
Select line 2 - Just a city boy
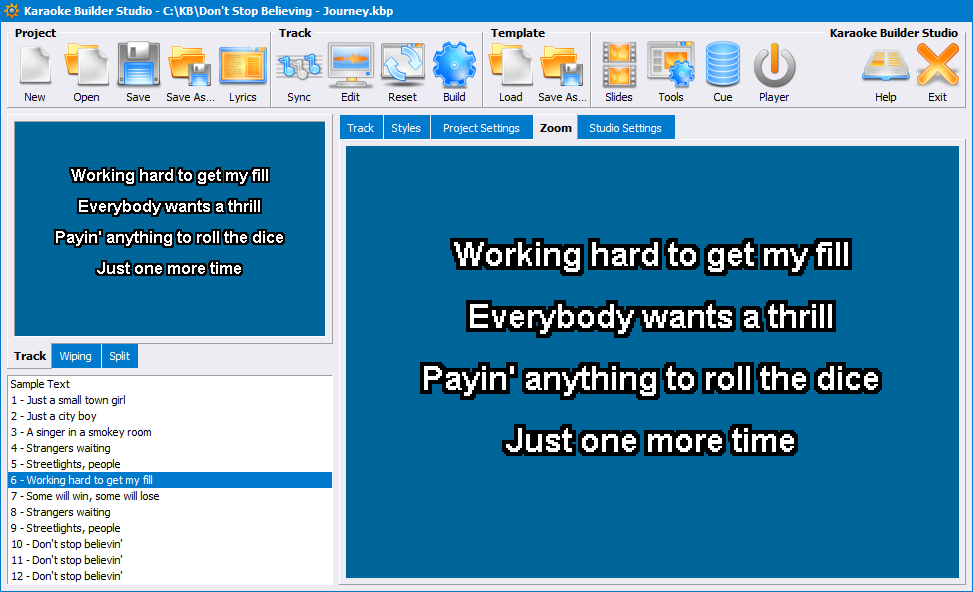point(170,416)
